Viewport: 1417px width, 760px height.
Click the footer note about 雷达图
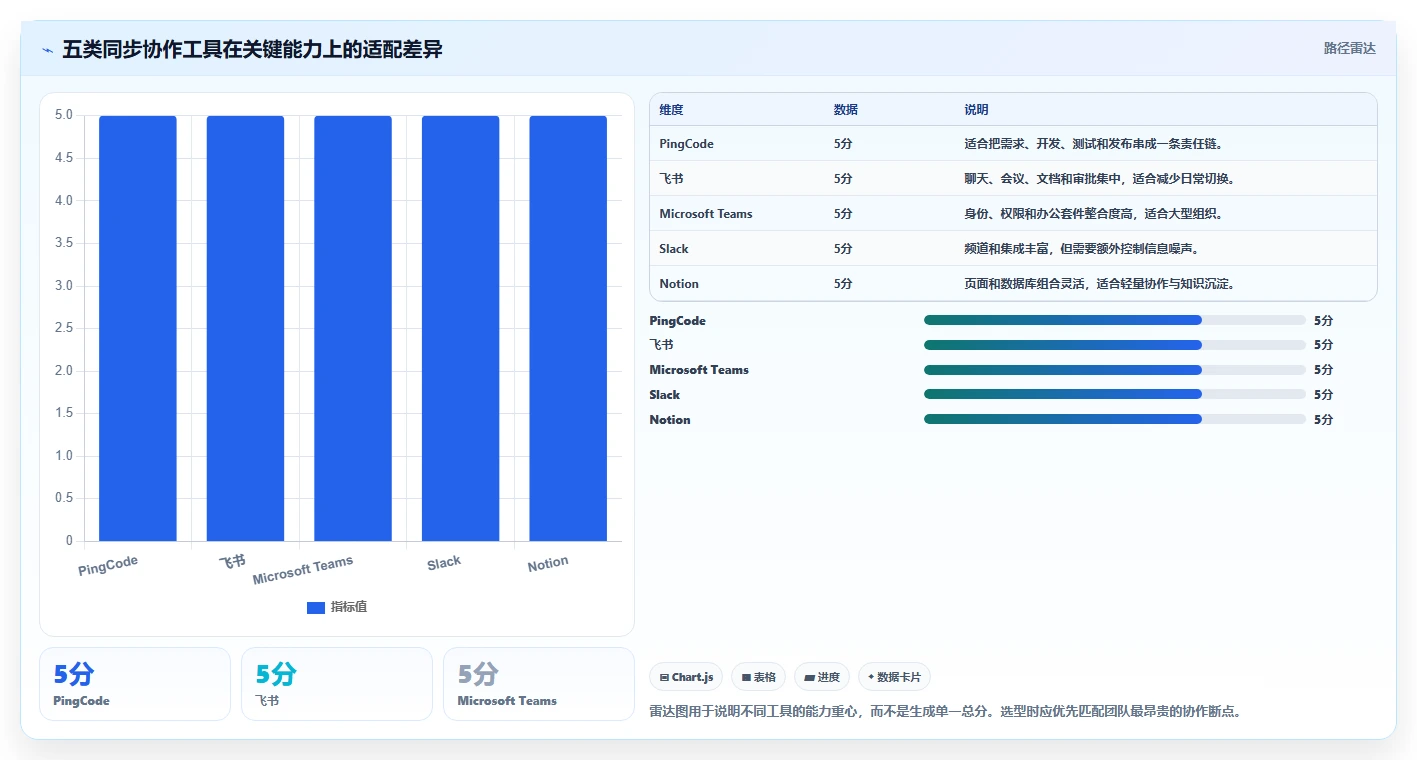(945, 712)
